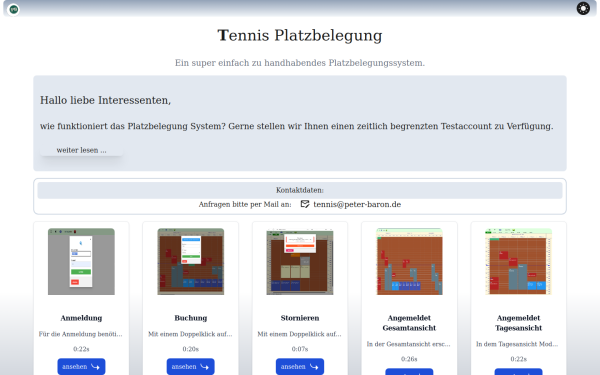Click the 'Anmeldung' card title
The width and height of the screenshot is (600, 375).
(81, 318)
